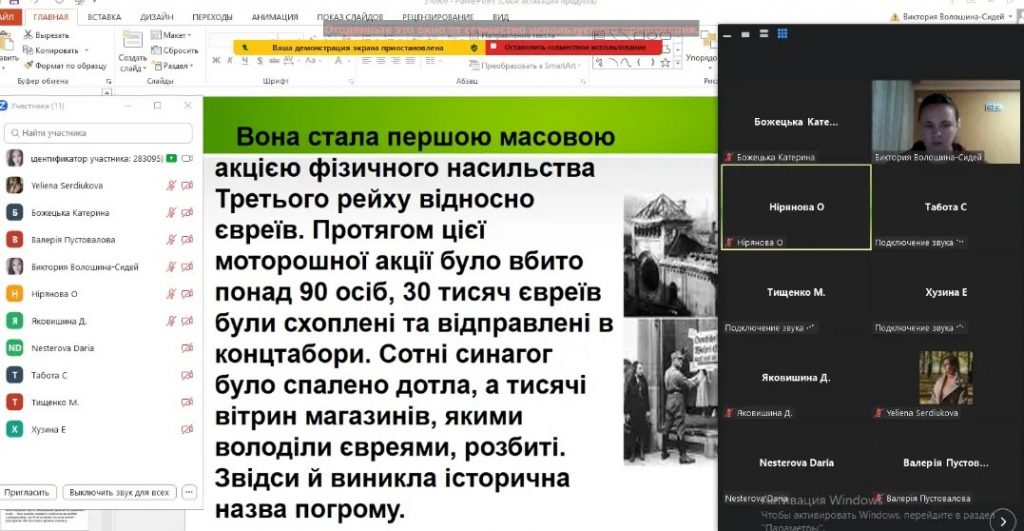Open the ВСТАВКА ribbon tab
This screenshot has height=531, width=1024.
105,17
